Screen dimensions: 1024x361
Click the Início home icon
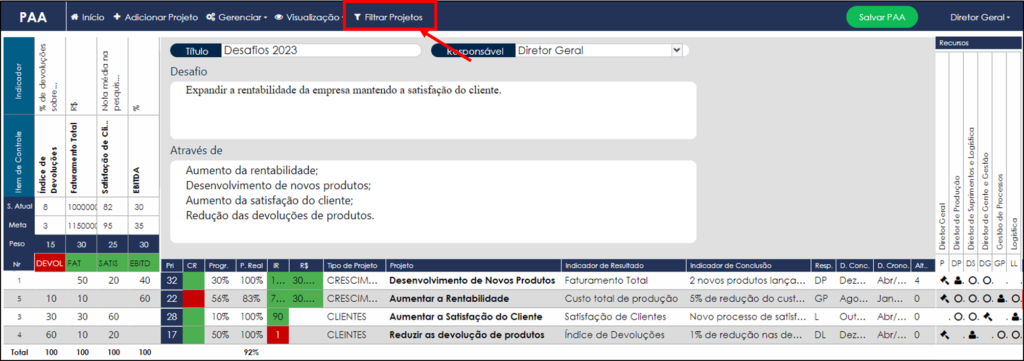tap(74, 18)
